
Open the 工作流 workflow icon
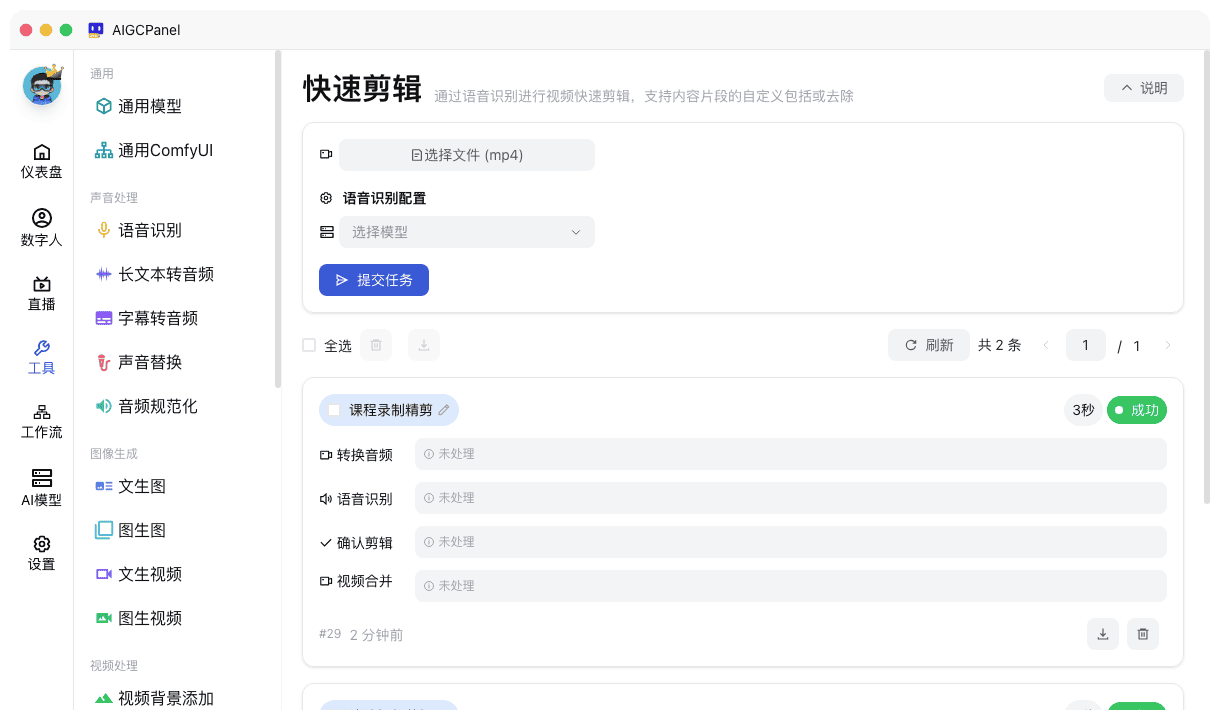[x=42, y=412]
